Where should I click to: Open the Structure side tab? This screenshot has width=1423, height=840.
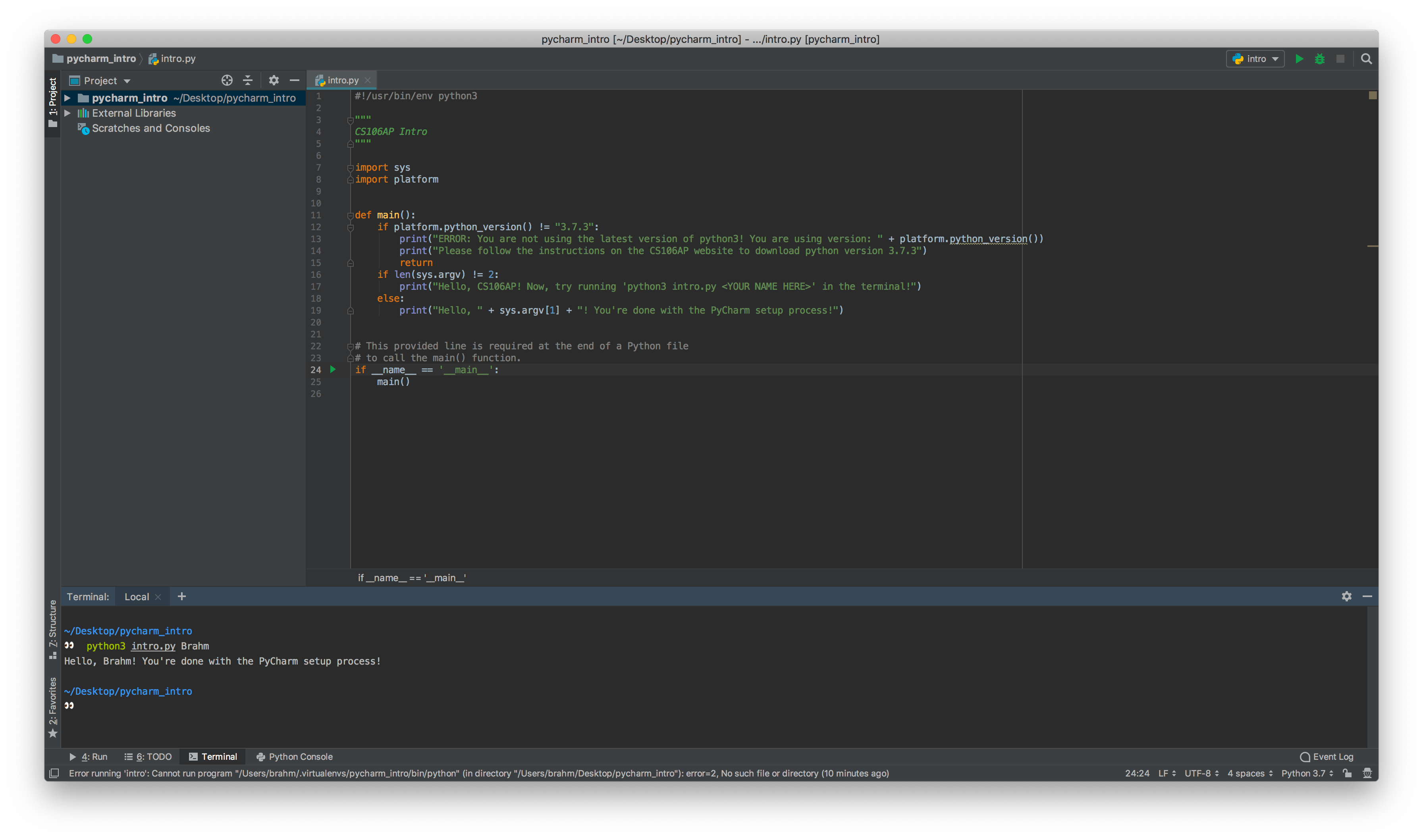tap(53, 630)
